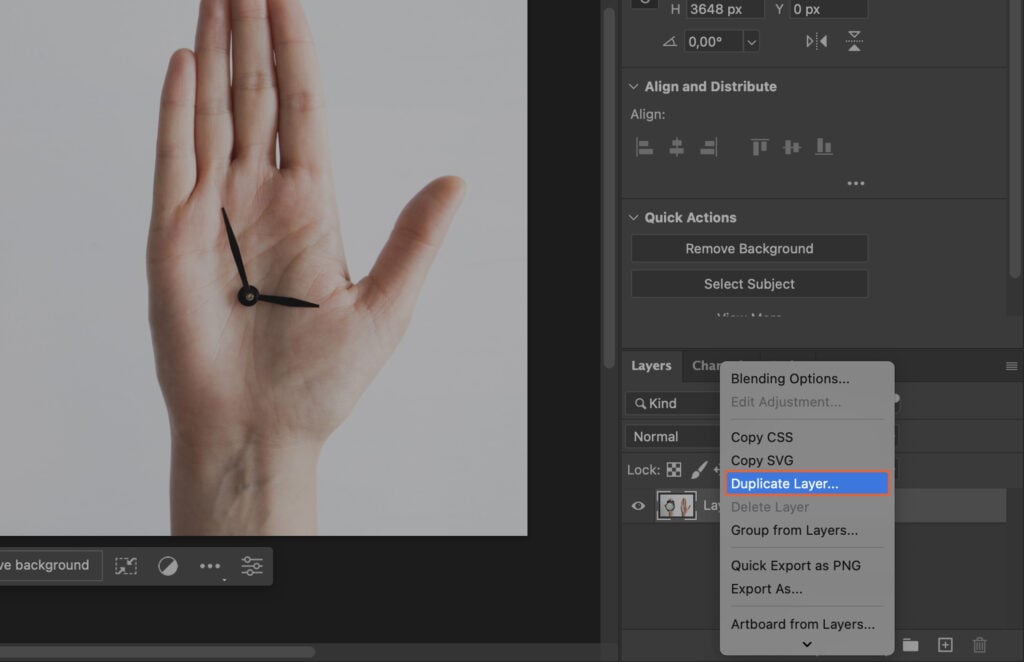The image size is (1024, 662).
Task: Click the Remove Background button
Action: coord(748,248)
